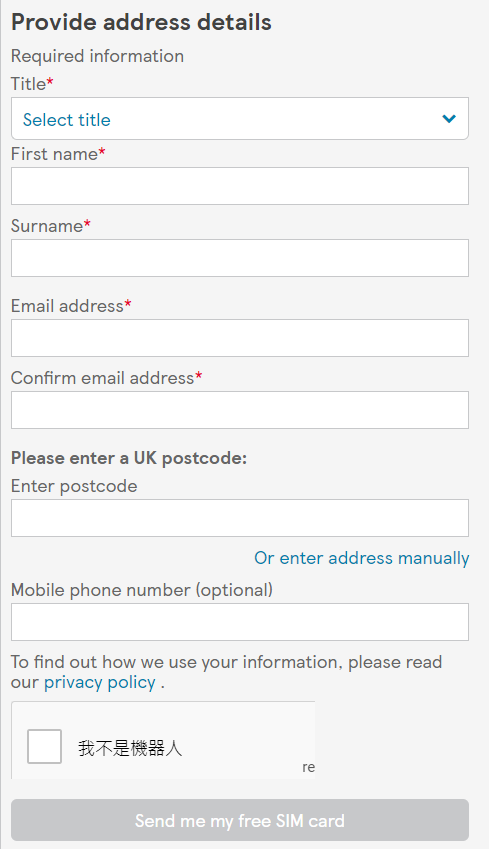Click the Chinese reCAPTCHA label text
Image resolution: width=489 pixels, height=849 pixels.
click(x=130, y=748)
